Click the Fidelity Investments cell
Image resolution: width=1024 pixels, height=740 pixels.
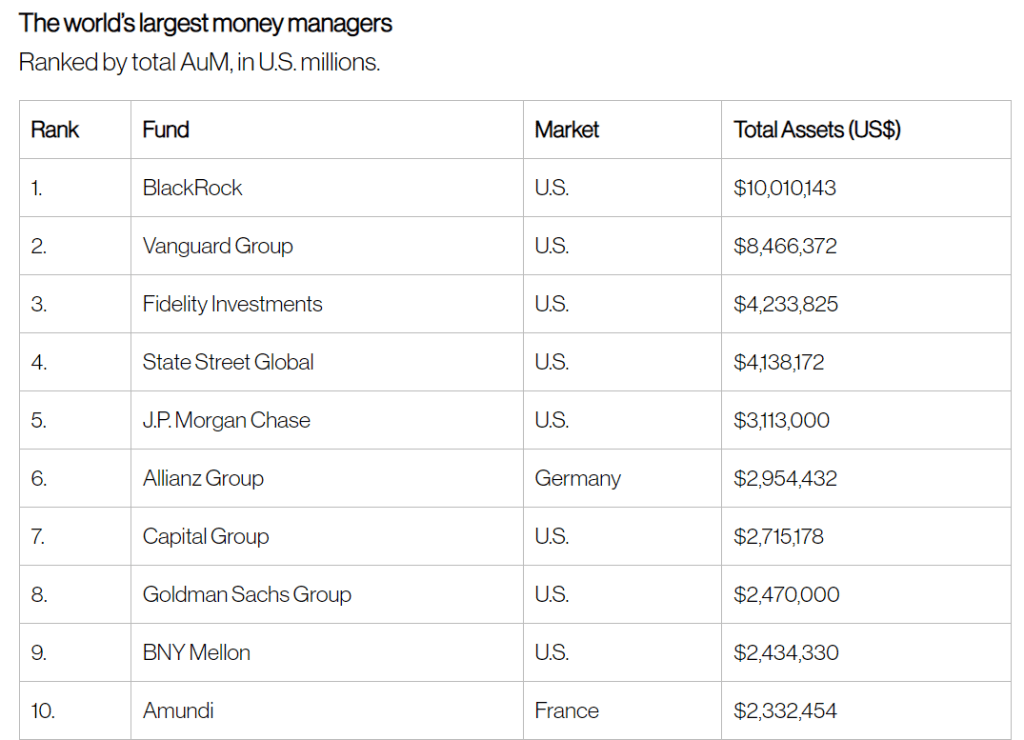pos(233,303)
